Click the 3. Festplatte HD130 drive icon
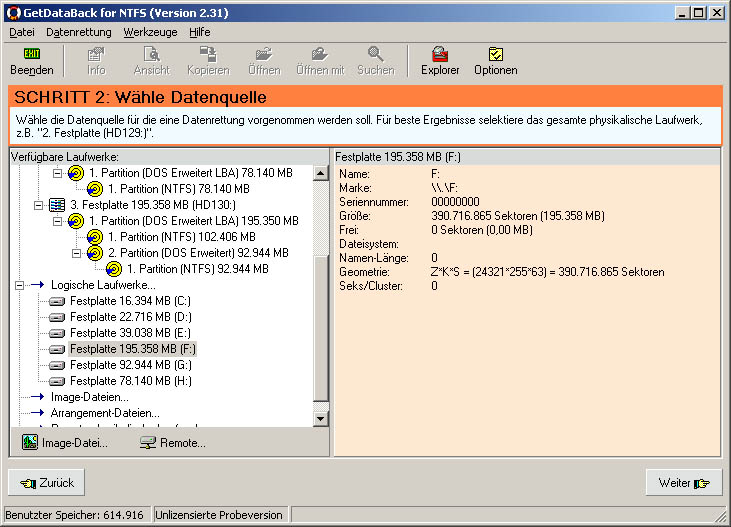This screenshot has height=527, width=731. 57,205
